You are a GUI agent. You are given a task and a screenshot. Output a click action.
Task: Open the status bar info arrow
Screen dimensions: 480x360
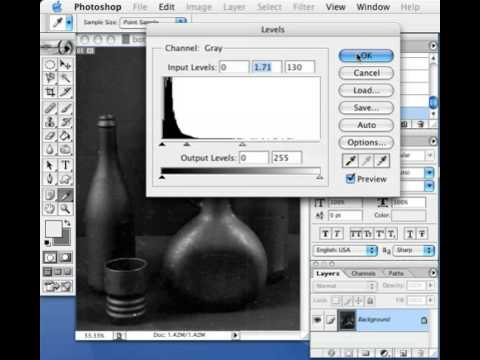tap(235, 335)
